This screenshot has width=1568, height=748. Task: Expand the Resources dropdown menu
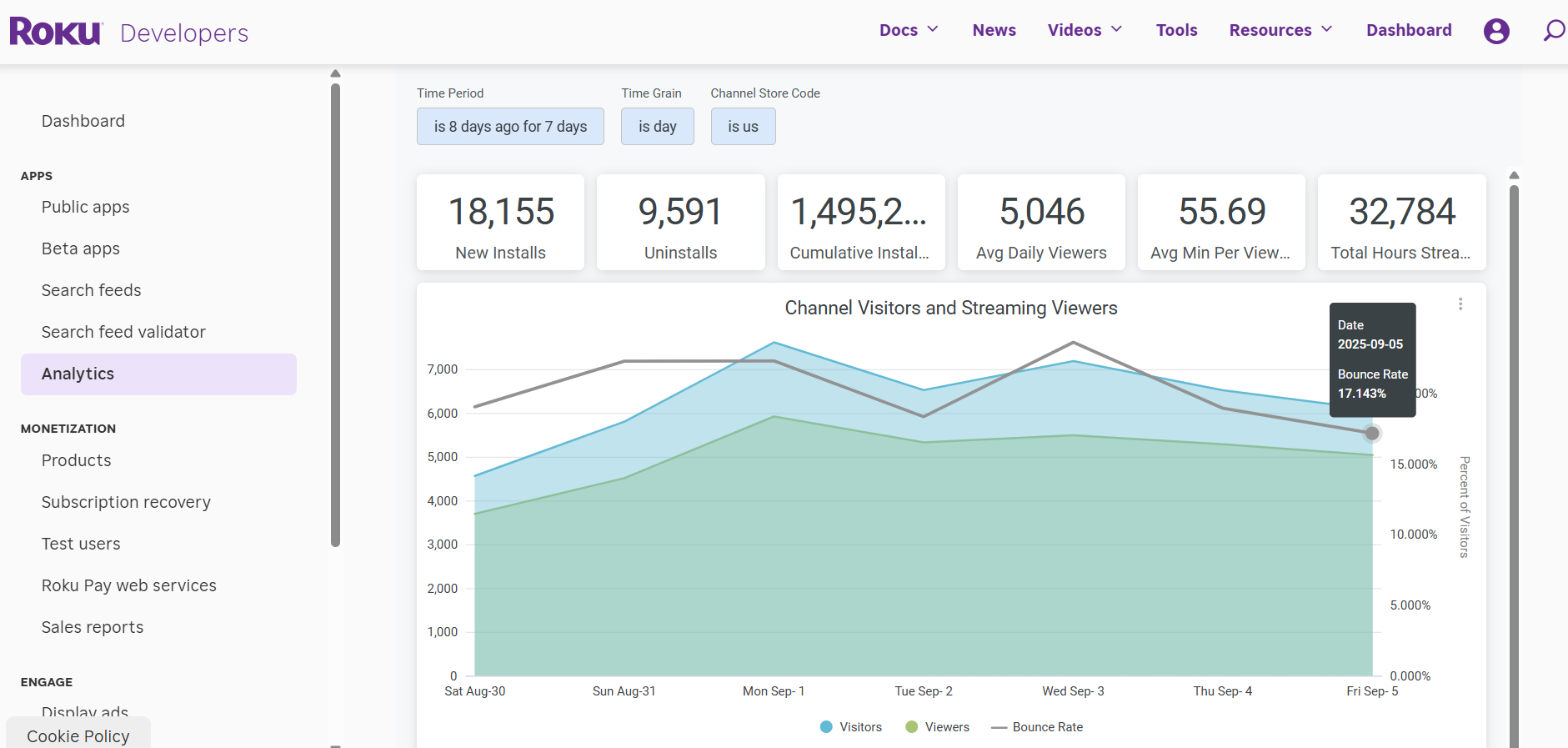click(1280, 30)
